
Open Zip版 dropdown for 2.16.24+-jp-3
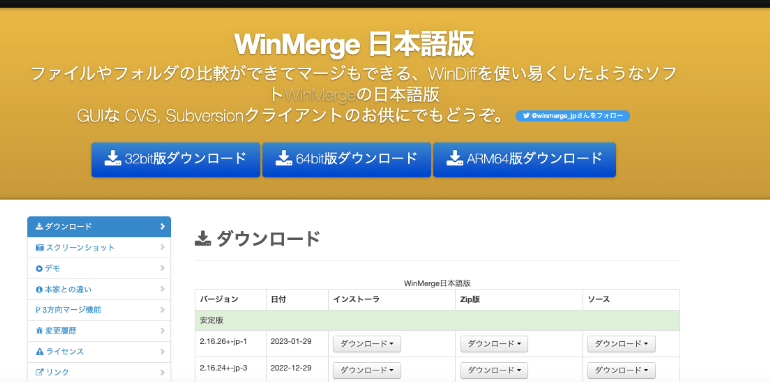click(494, 370)
